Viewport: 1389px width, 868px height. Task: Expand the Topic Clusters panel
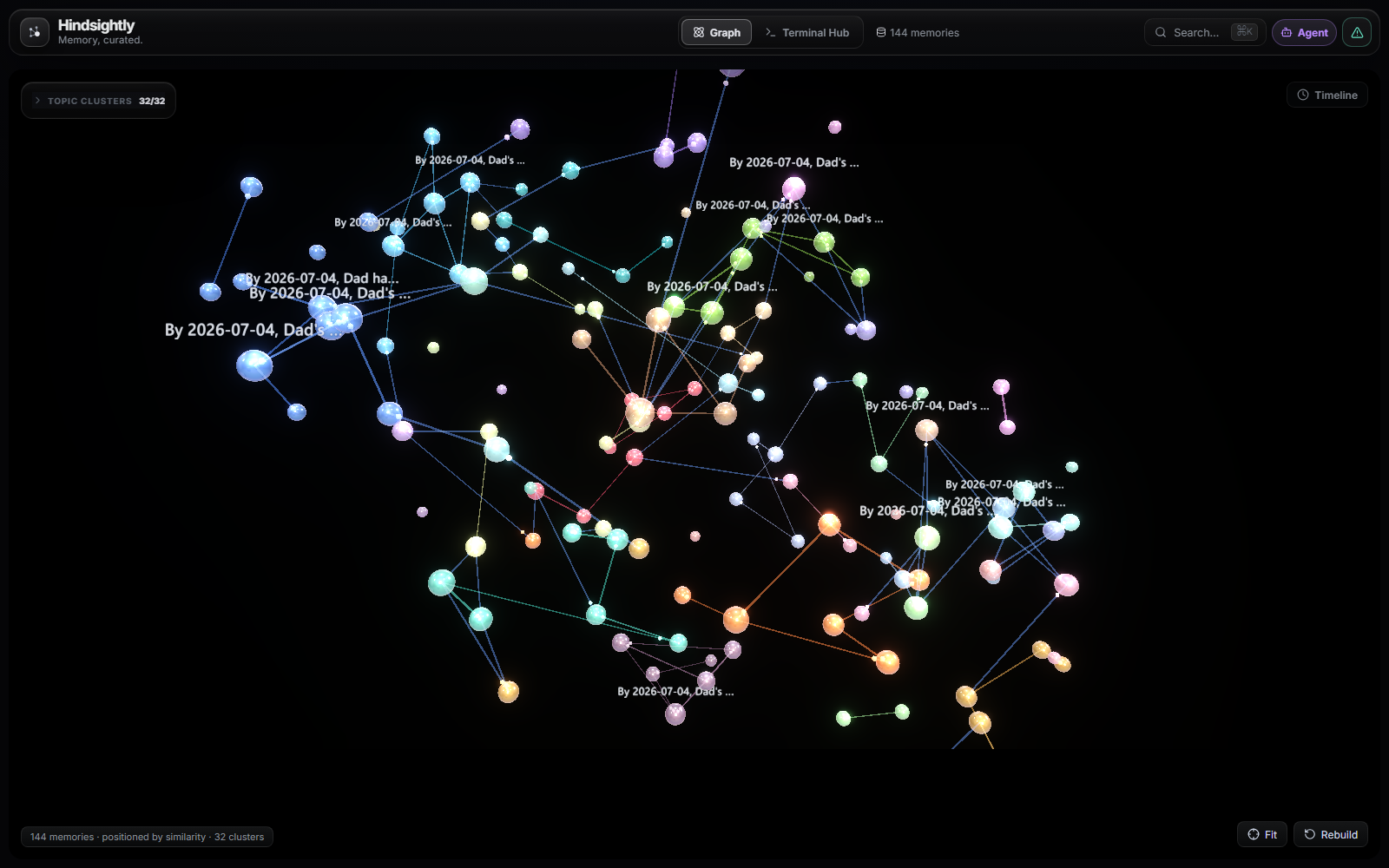pyautogui.click(x=98, y=101)
